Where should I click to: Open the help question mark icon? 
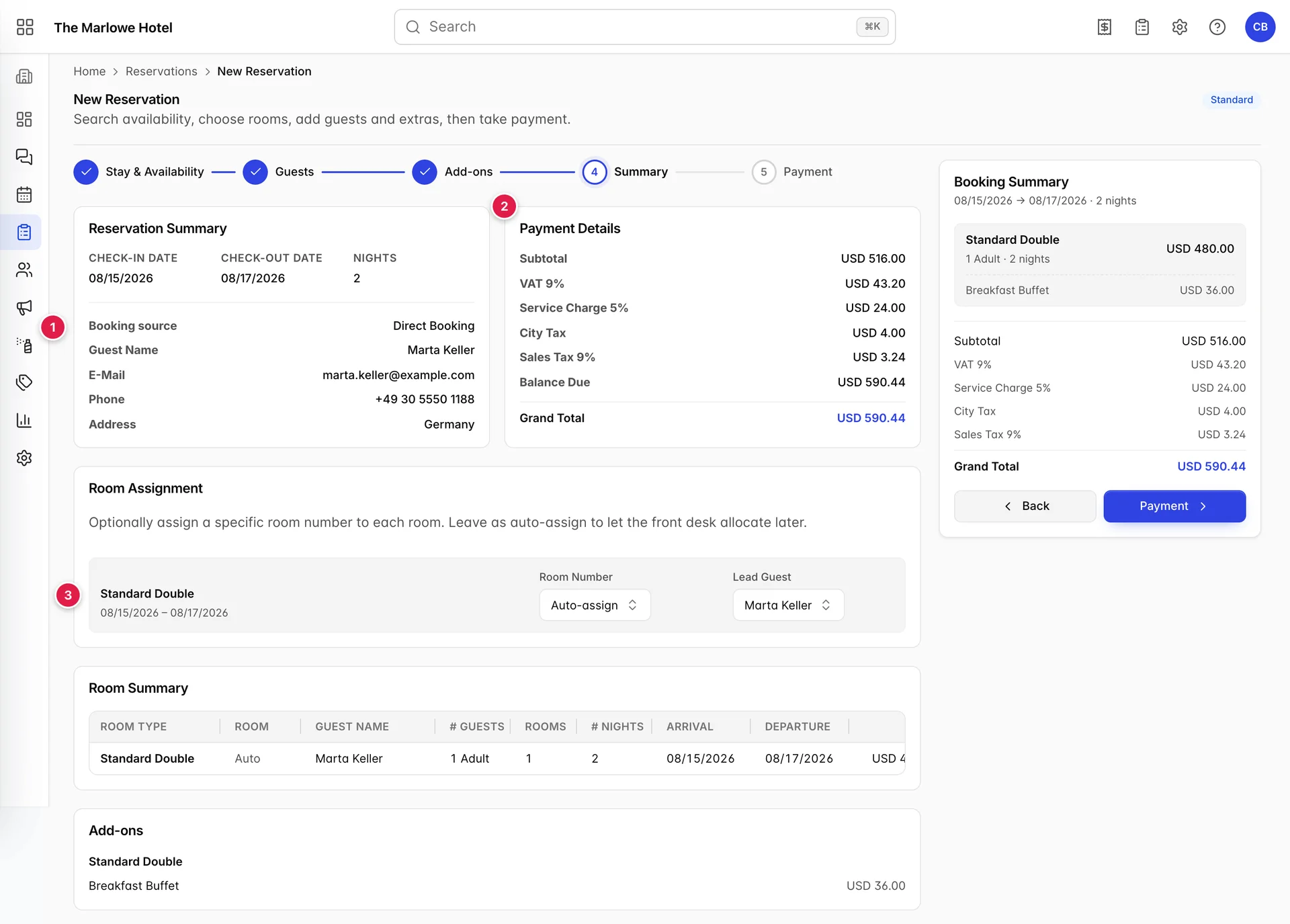(1217, 27)
